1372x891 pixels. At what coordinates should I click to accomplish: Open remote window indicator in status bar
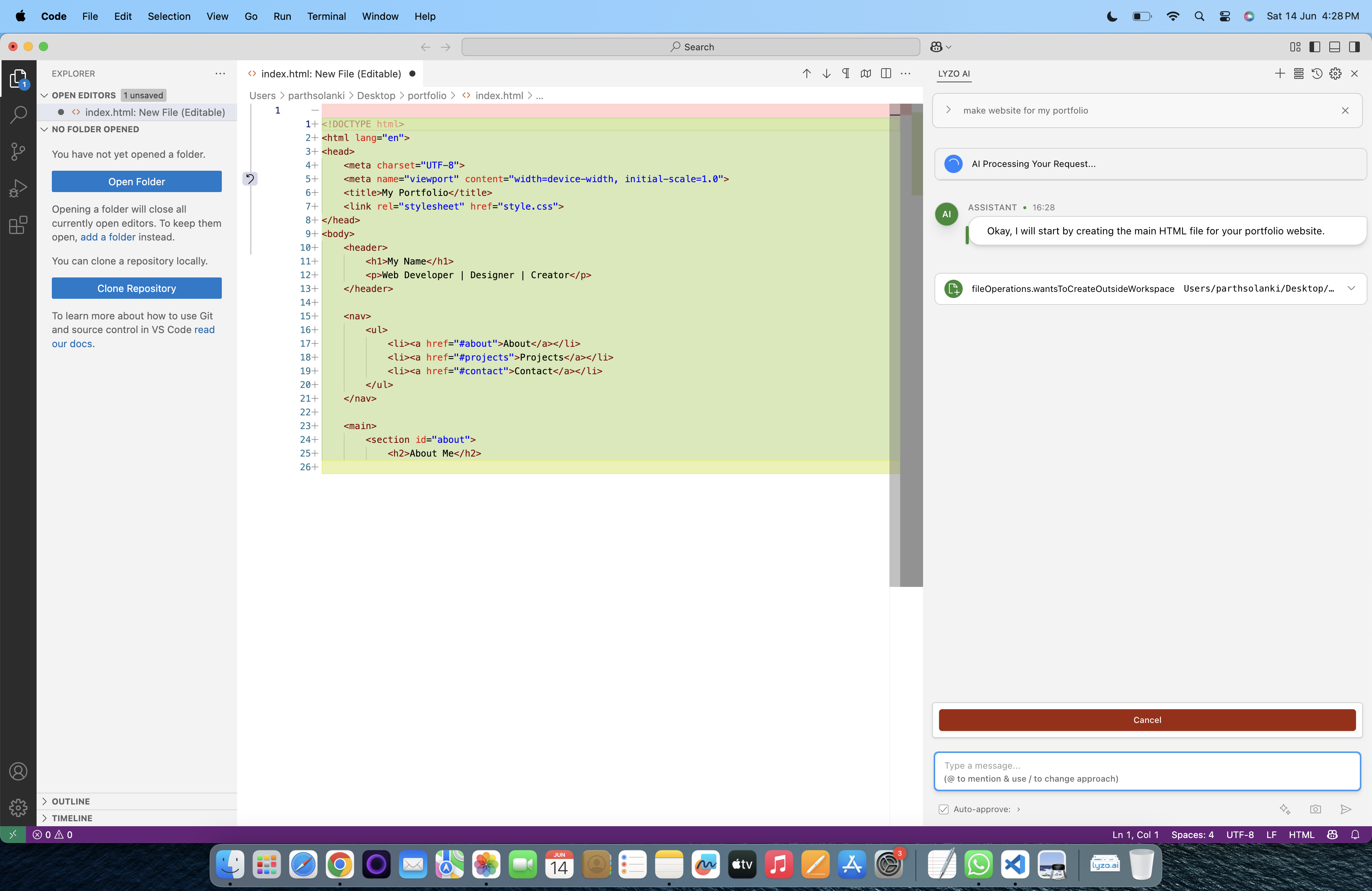[x=13, y=835]
